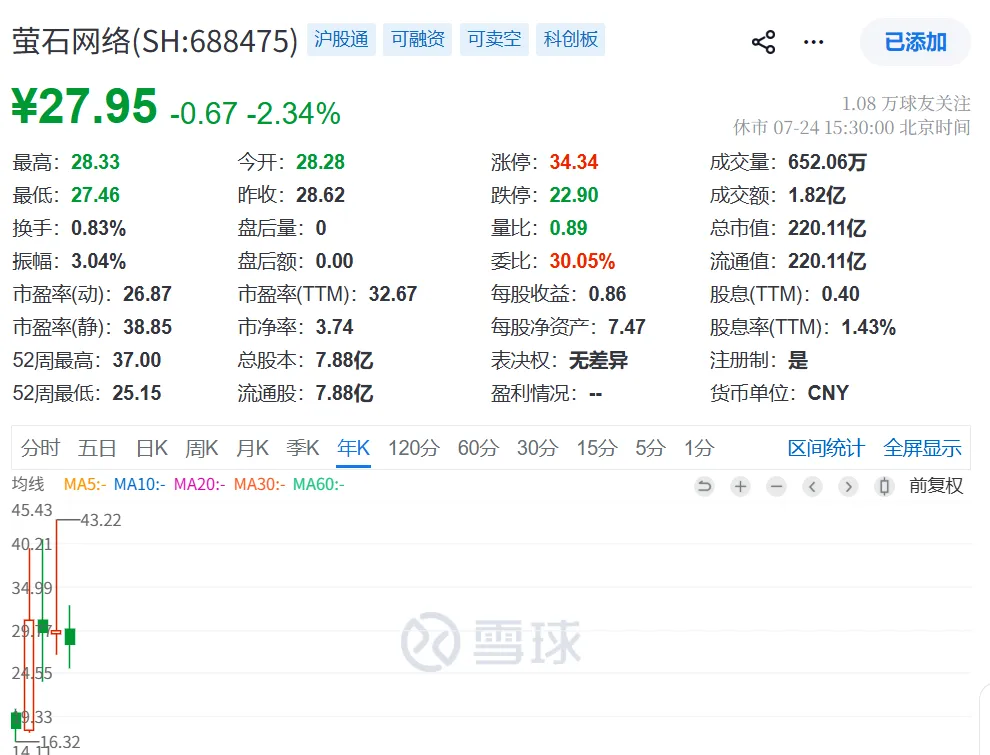Screen dimensions: 990x755
Task: Switch to the 120分 chart tab
Action: pos(414,448)
